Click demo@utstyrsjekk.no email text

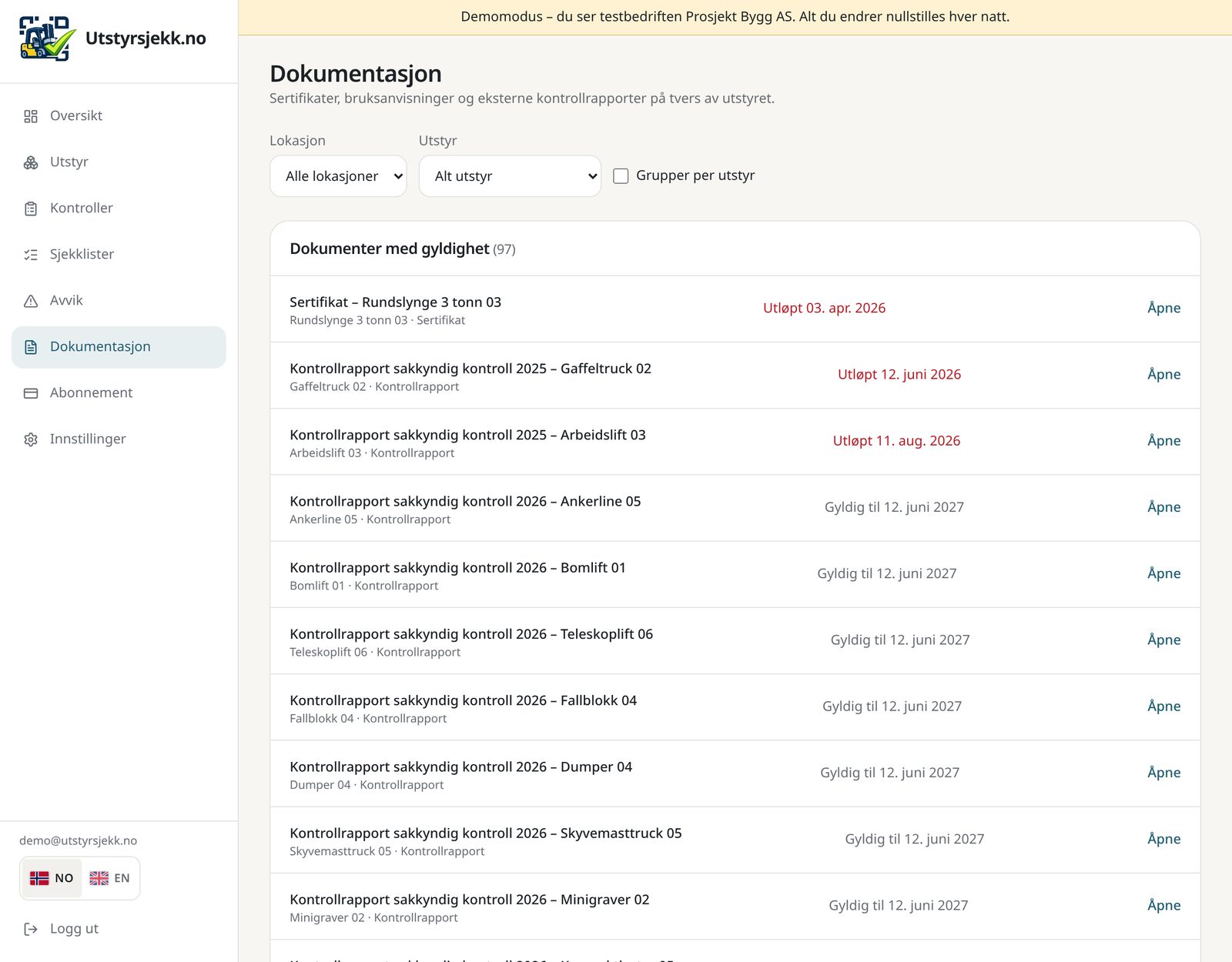point(79,840)
